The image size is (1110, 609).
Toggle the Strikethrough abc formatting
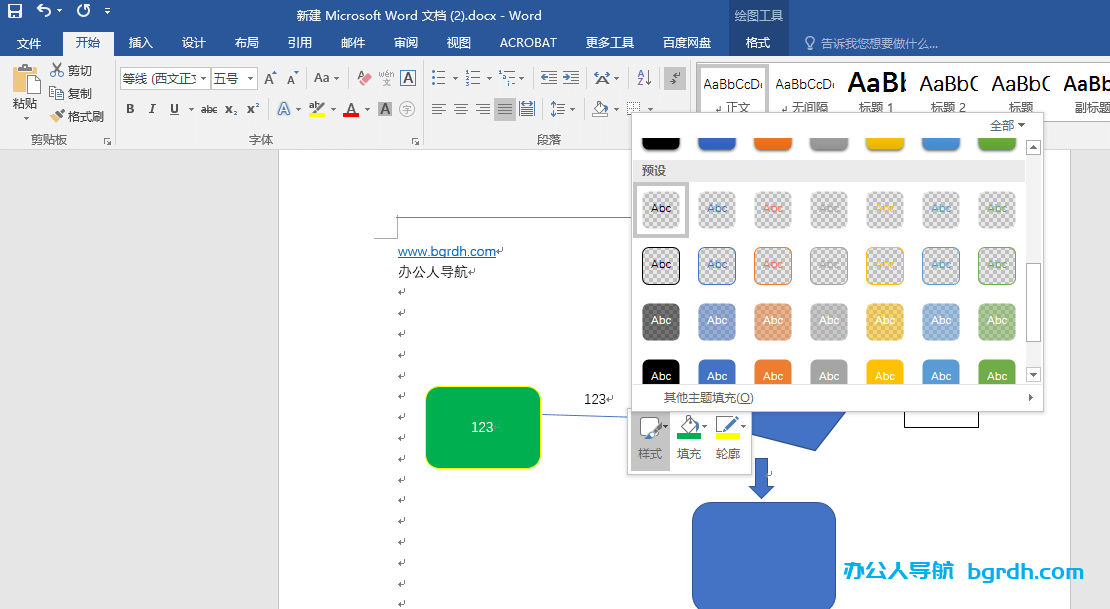(x=207, y=108)
